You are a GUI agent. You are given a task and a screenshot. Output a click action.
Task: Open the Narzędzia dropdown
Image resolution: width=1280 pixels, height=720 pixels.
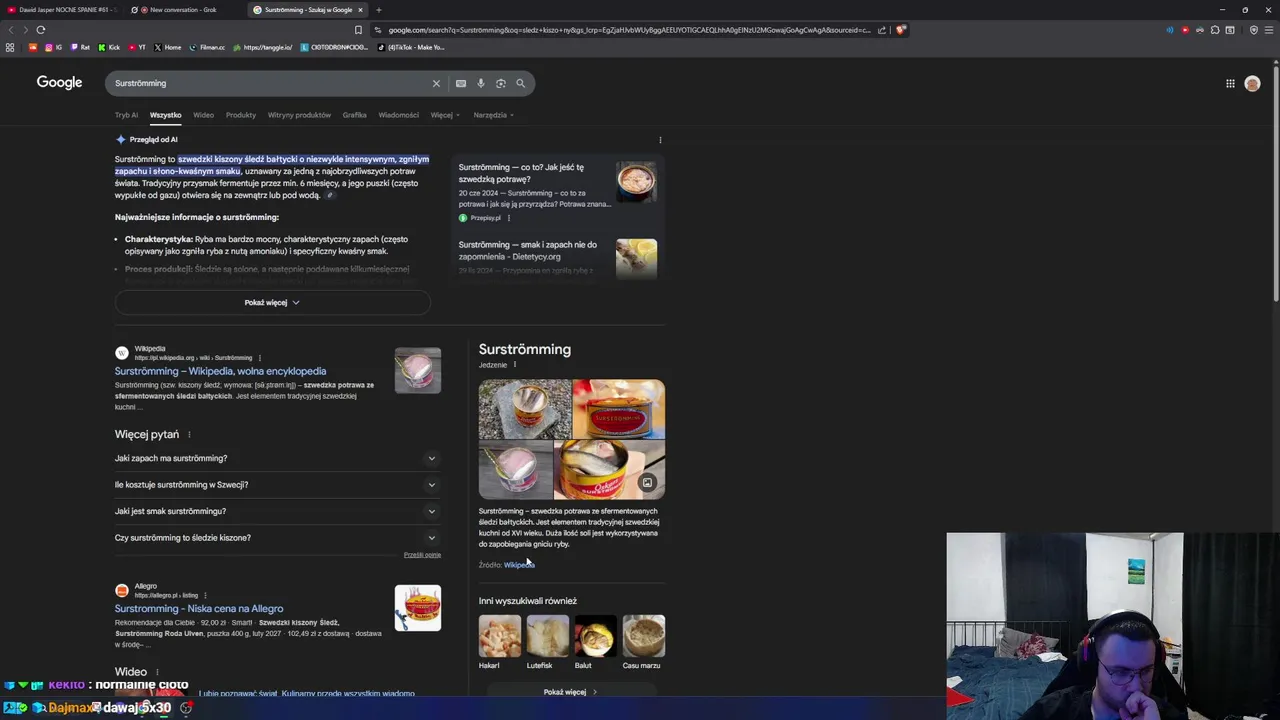coord(493,115)
